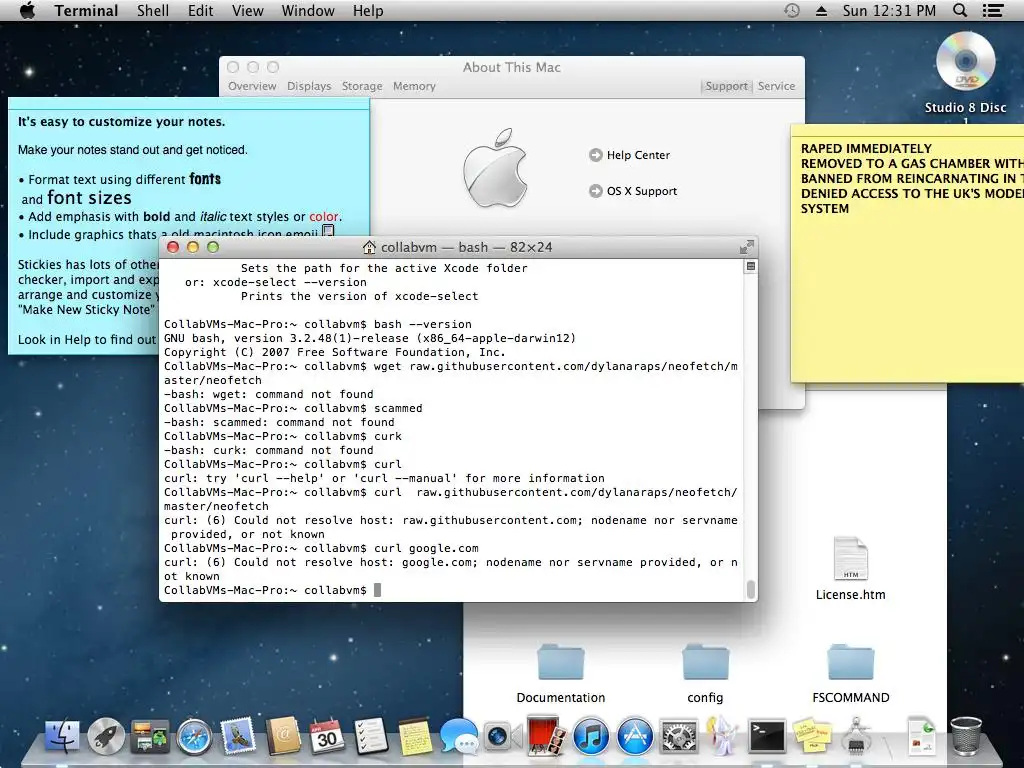The height and width of the screenshot is (768, 1024).
Task: Click 'About This Mac' window title
Action: tap(511, 67)
